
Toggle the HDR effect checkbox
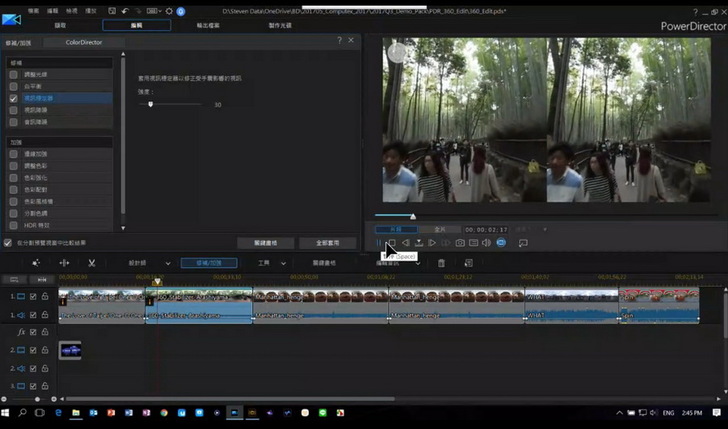click(x=14, y=224)
